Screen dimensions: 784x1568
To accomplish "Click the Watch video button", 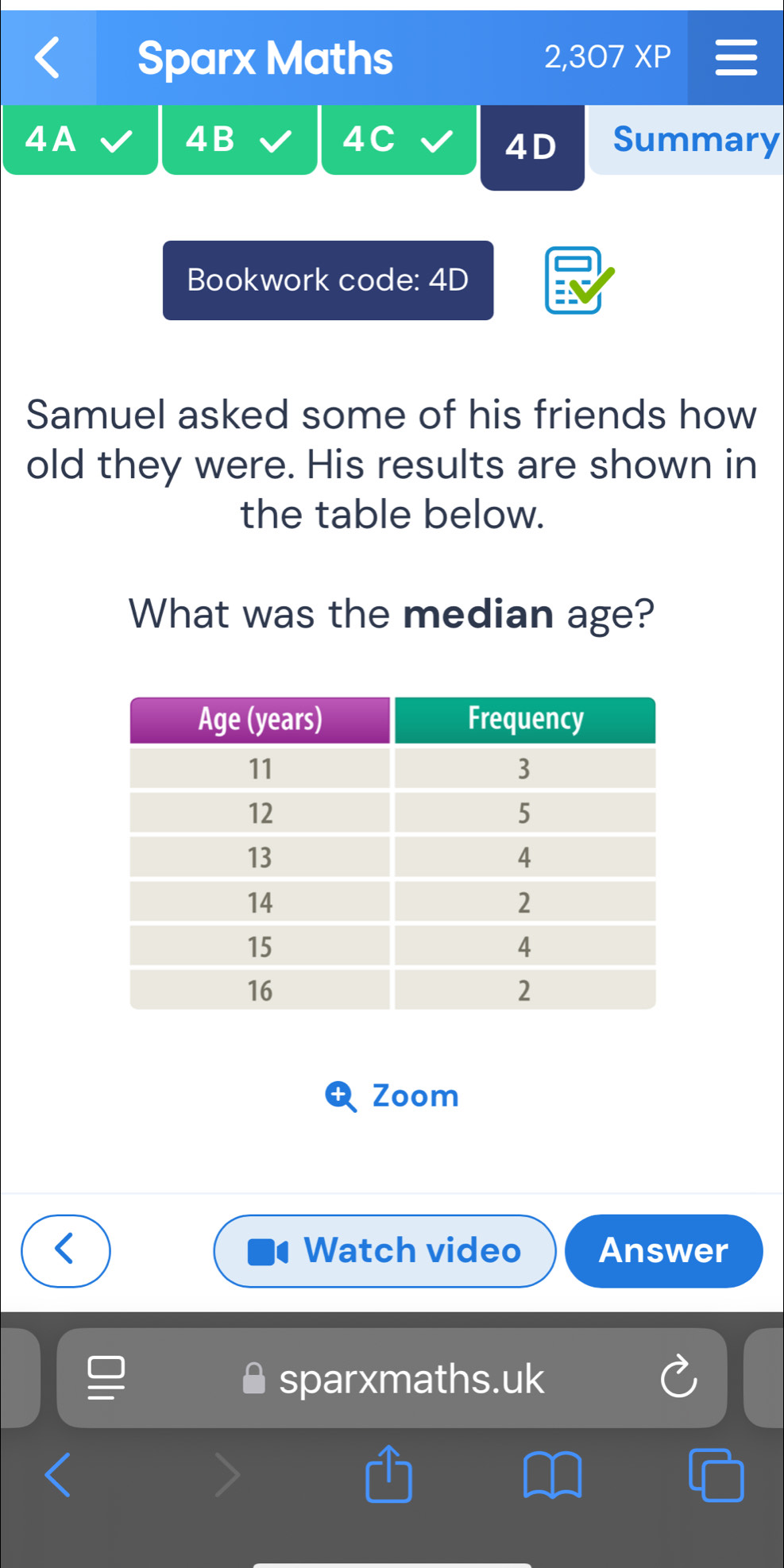I will tap(385, 1251).
